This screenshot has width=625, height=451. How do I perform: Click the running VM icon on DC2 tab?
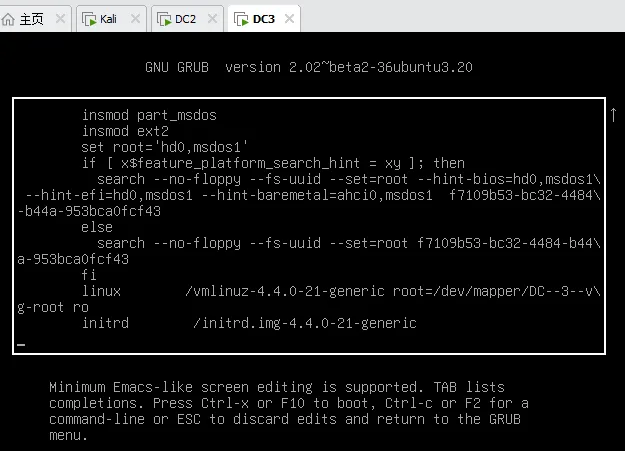click(164, 19)
